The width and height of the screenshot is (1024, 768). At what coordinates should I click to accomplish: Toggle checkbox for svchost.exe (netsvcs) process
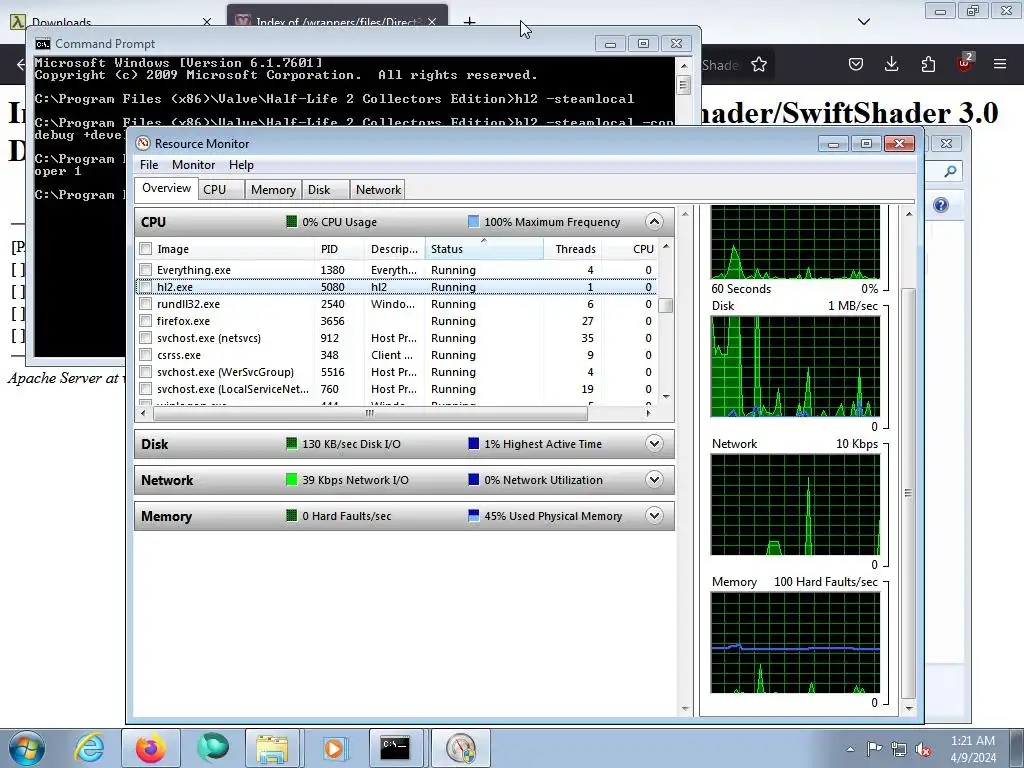click(x=146, y=338)
